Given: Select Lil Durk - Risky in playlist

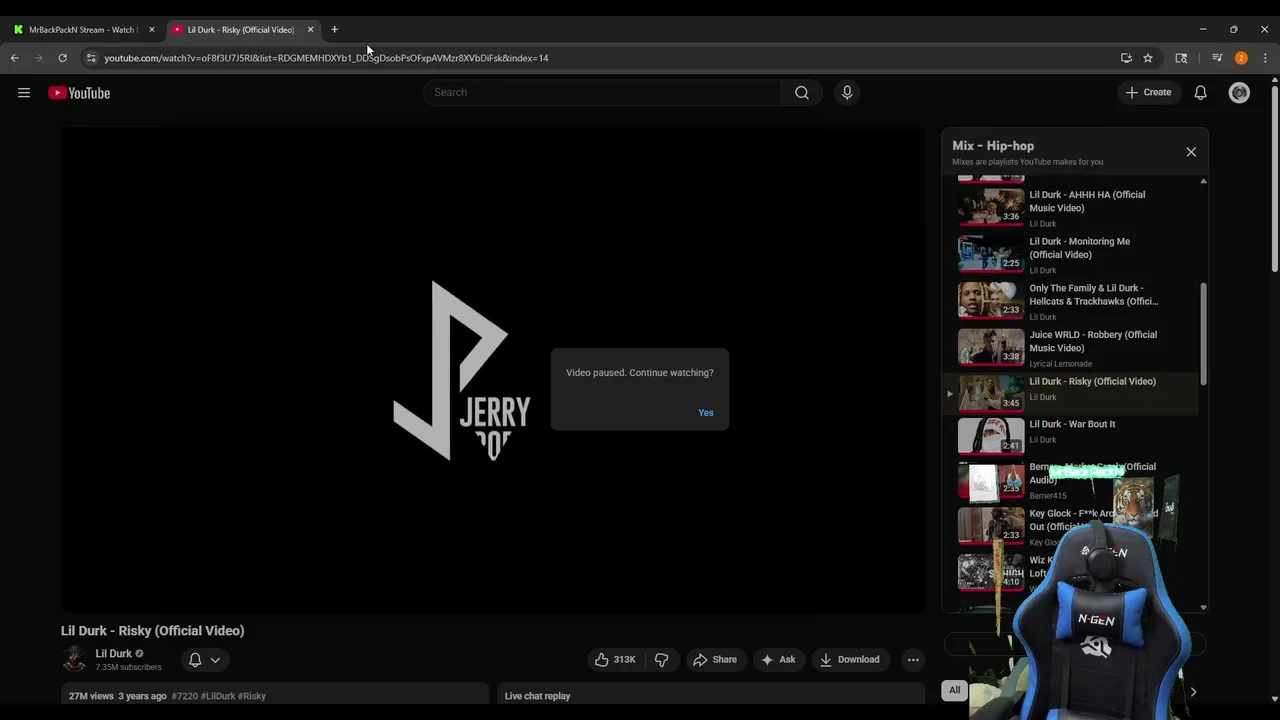Looking at the screenshot, I should pyautogui.click(x=1072, y=393).
